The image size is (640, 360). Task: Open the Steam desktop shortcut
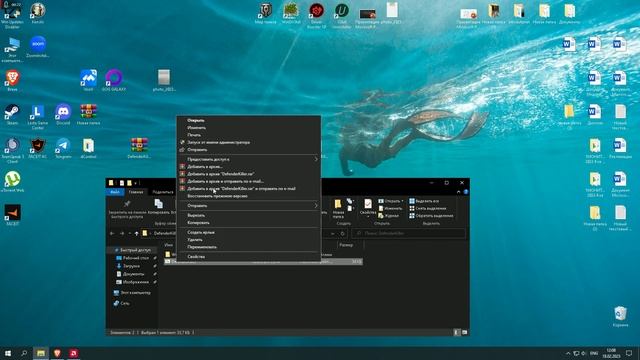coord(12,114)
